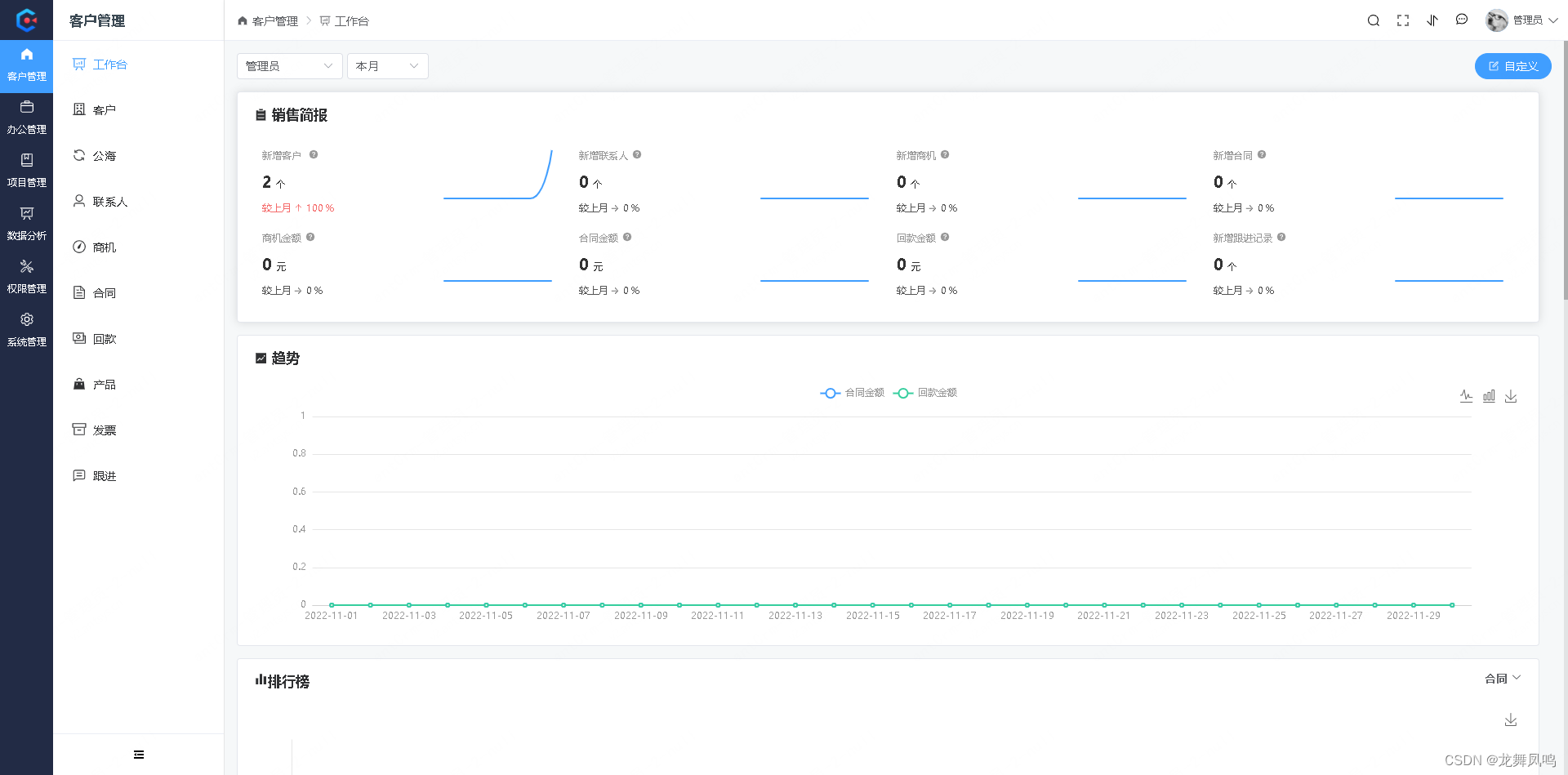1568x775 pixels.
Task: Click the 2022-11-15 axis label
Action: tap(872, 616)
